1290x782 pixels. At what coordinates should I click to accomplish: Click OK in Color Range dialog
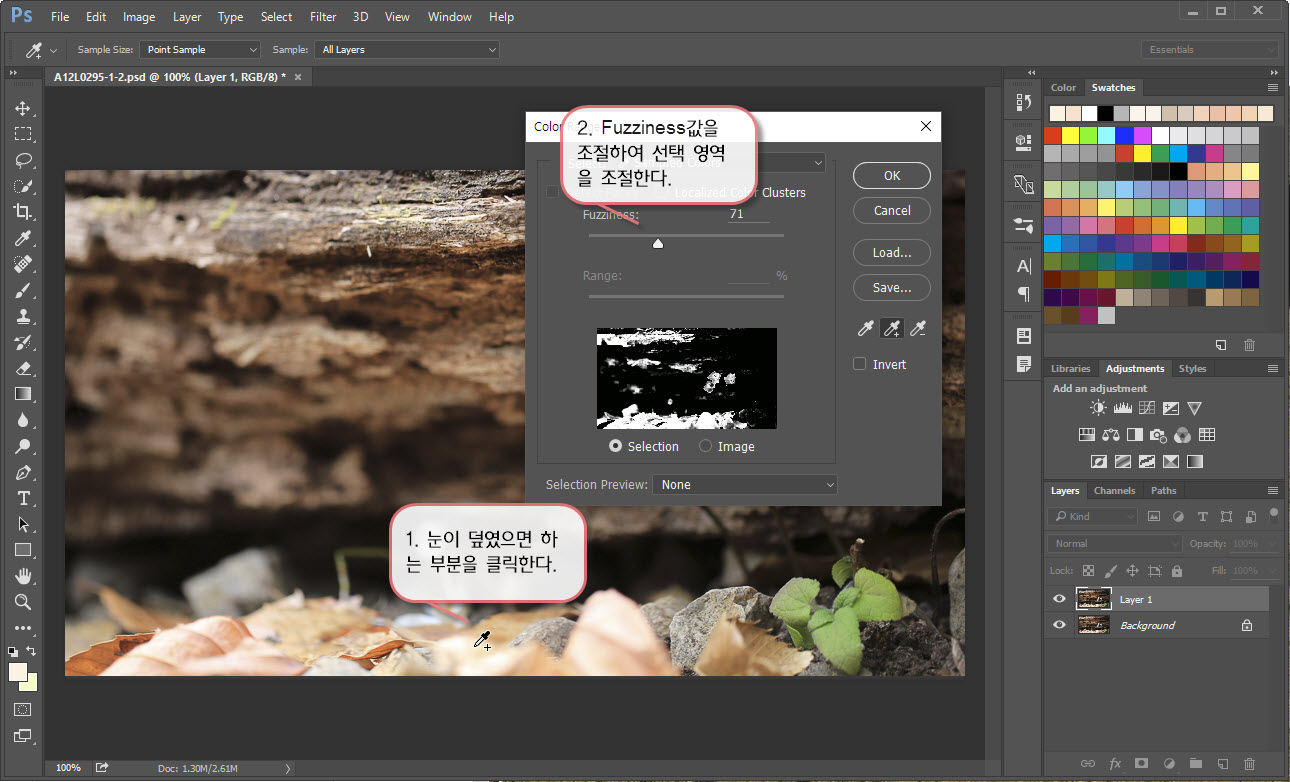[892, 175]
